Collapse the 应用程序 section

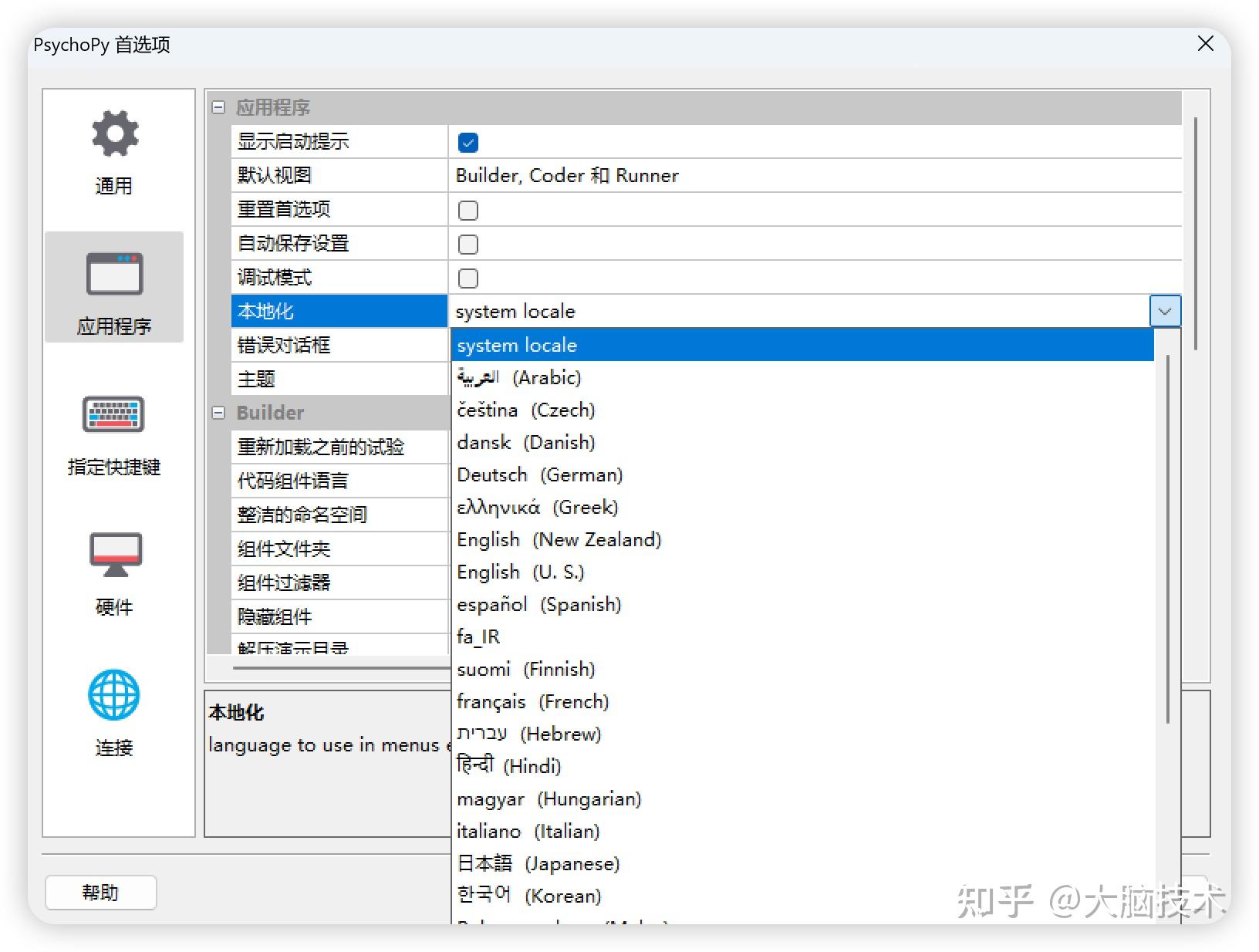tap(218, 107)
